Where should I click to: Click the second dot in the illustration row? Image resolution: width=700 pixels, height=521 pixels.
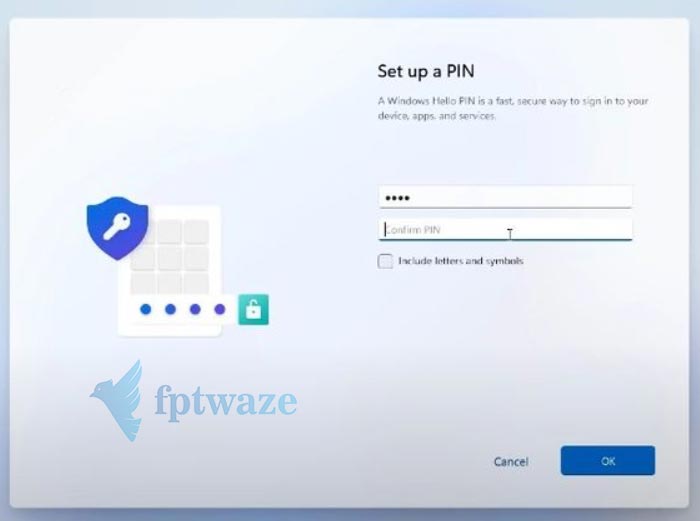tap(170, 309)
